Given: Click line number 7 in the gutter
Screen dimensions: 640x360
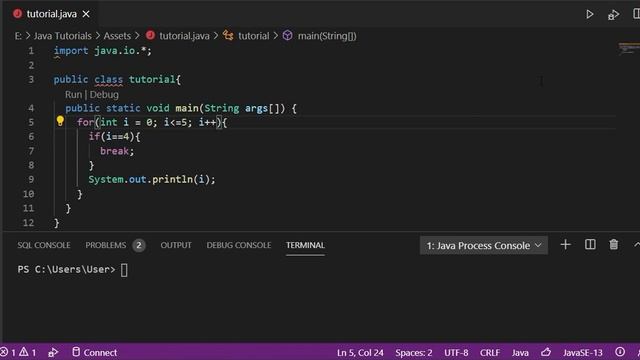Looking at the screenshot, I should [x=31, y=151].
